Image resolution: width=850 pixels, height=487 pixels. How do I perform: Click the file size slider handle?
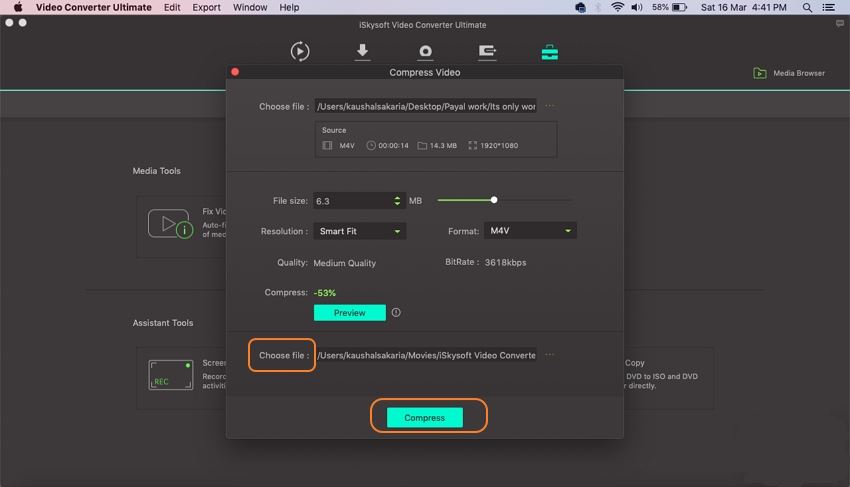click(494, 200)
